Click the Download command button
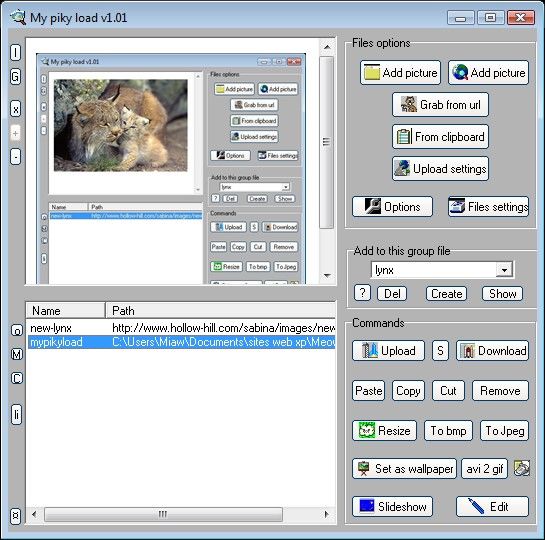Viewport: 545px width, 540px height. pyautogui.click(x=493, y=351)
